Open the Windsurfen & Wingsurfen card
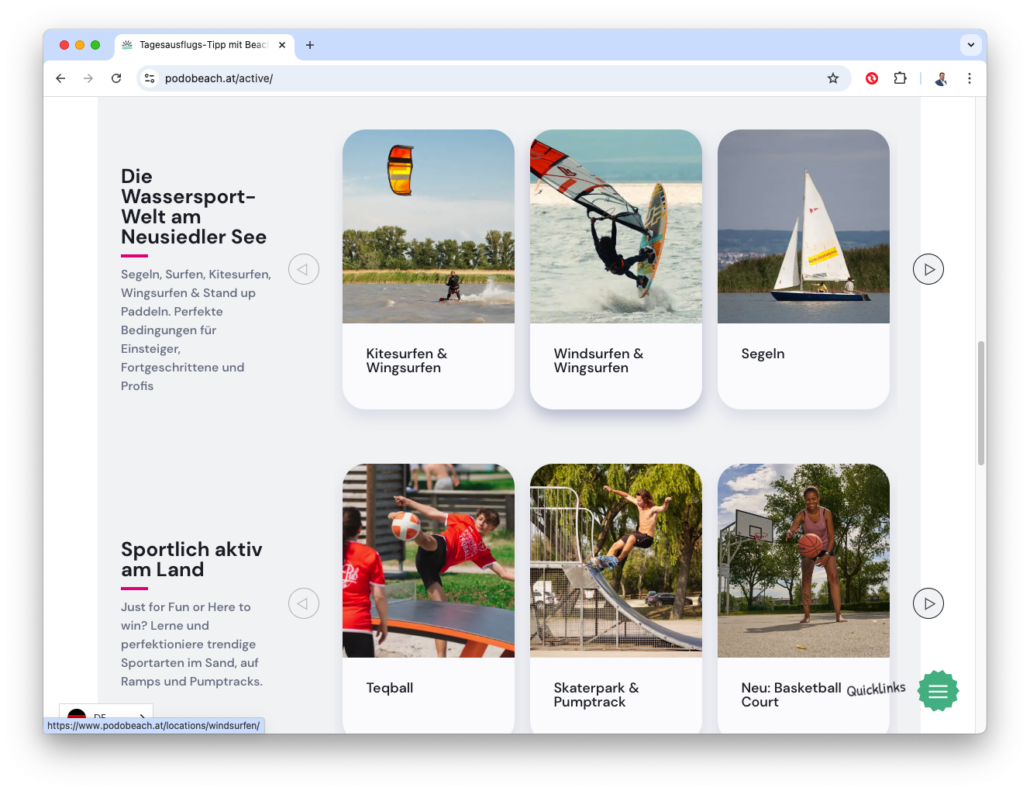This screenshot has width=1030, height=791. [616, 269]
